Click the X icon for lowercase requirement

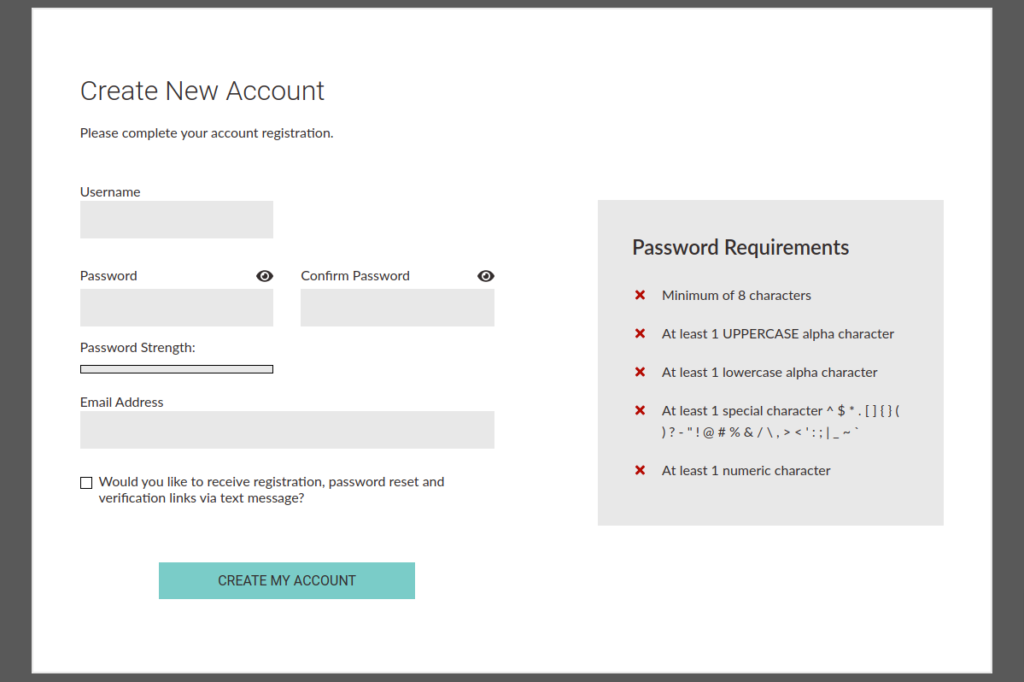(640, 371)
